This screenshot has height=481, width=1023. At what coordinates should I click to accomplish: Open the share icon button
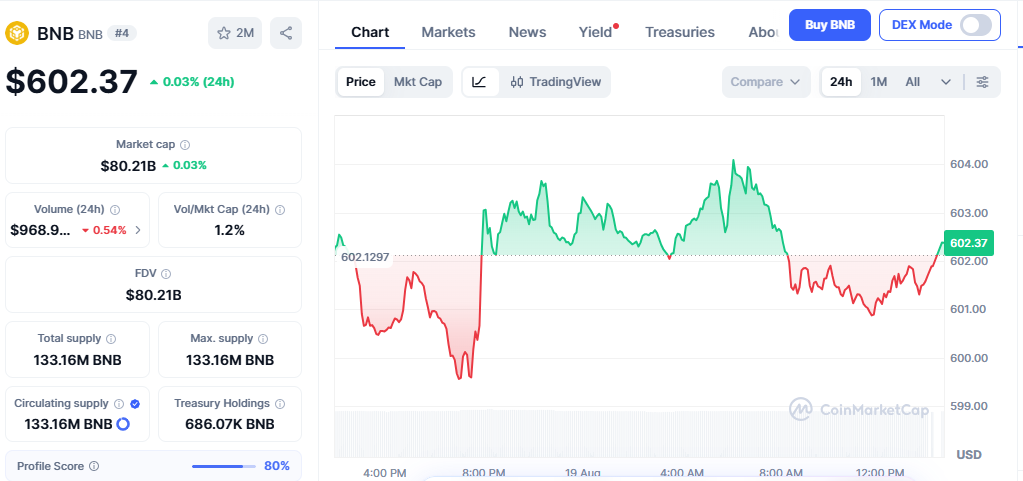pyautogui.click(x=286, y=33)
